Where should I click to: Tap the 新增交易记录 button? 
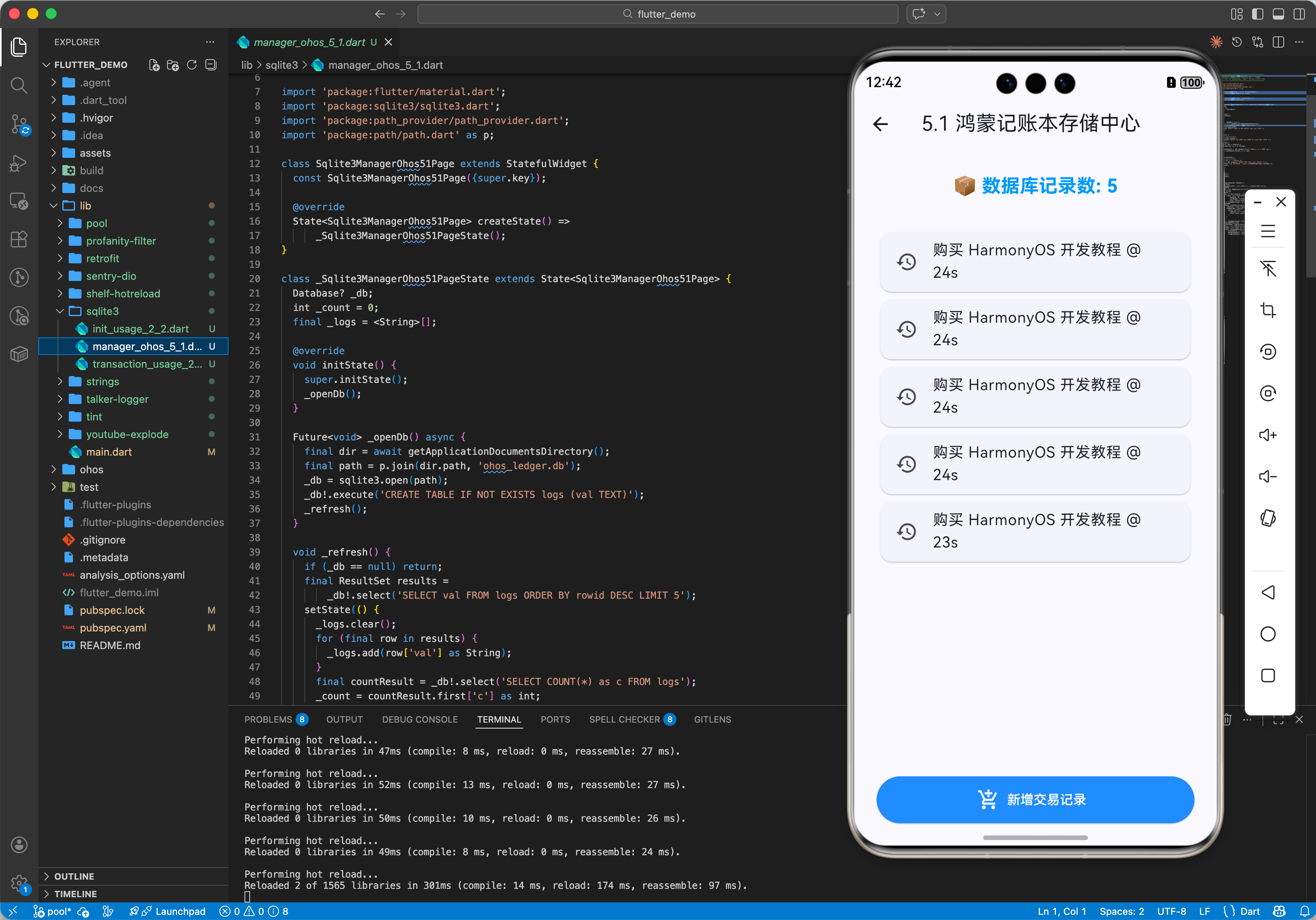pos(1035,800)
